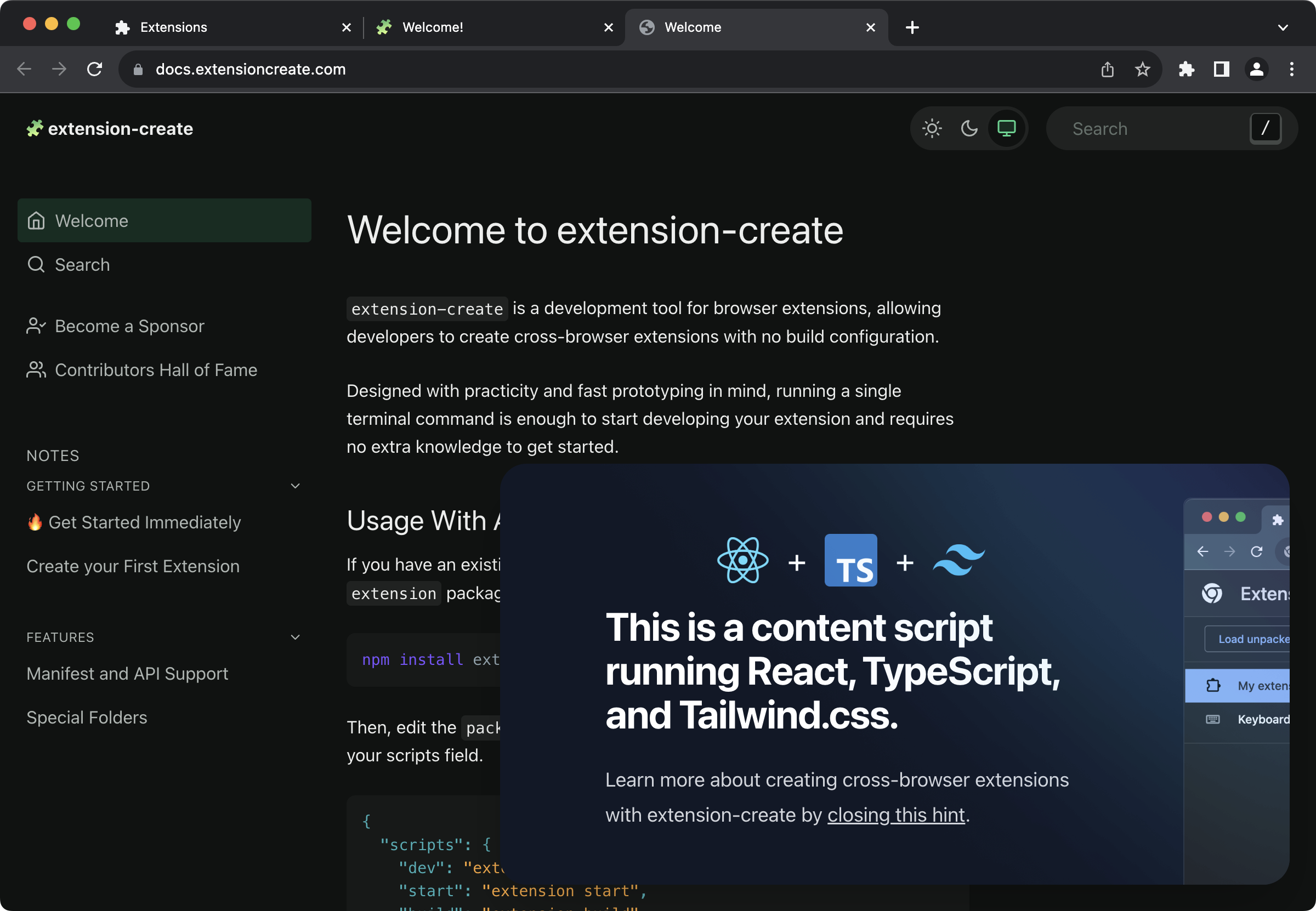Focus the header Search field

pyautogui.click(x=1172, y=128)
